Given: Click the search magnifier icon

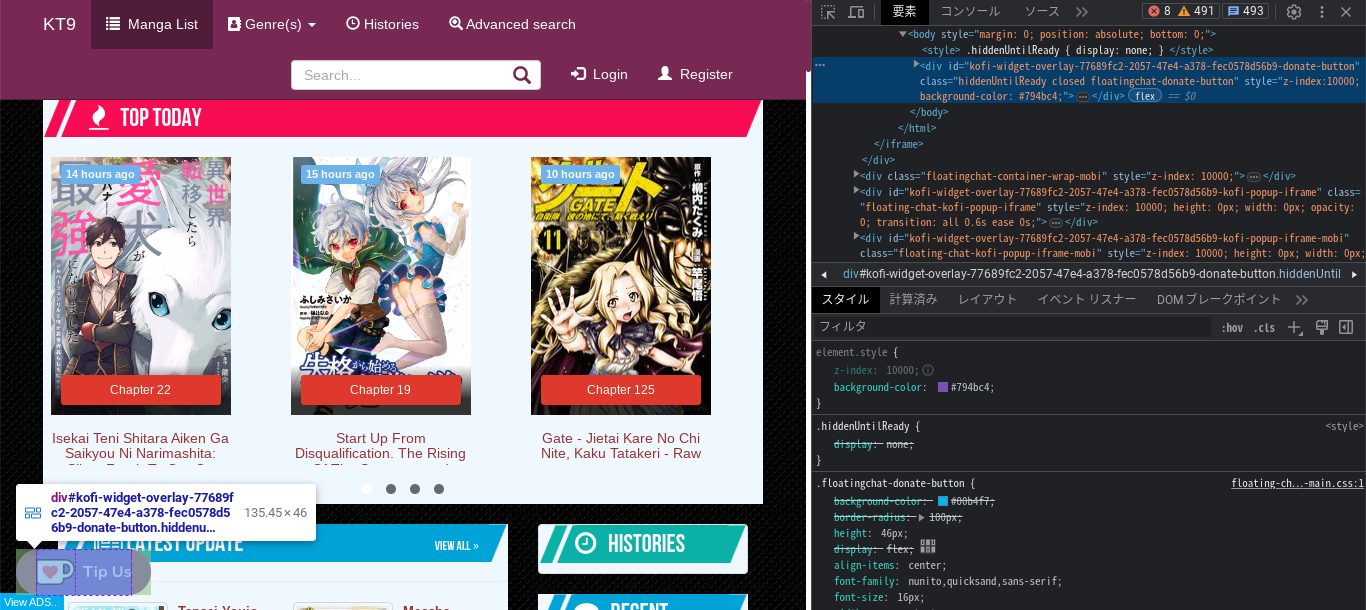Looking at the screenshot, I should 521,74.
